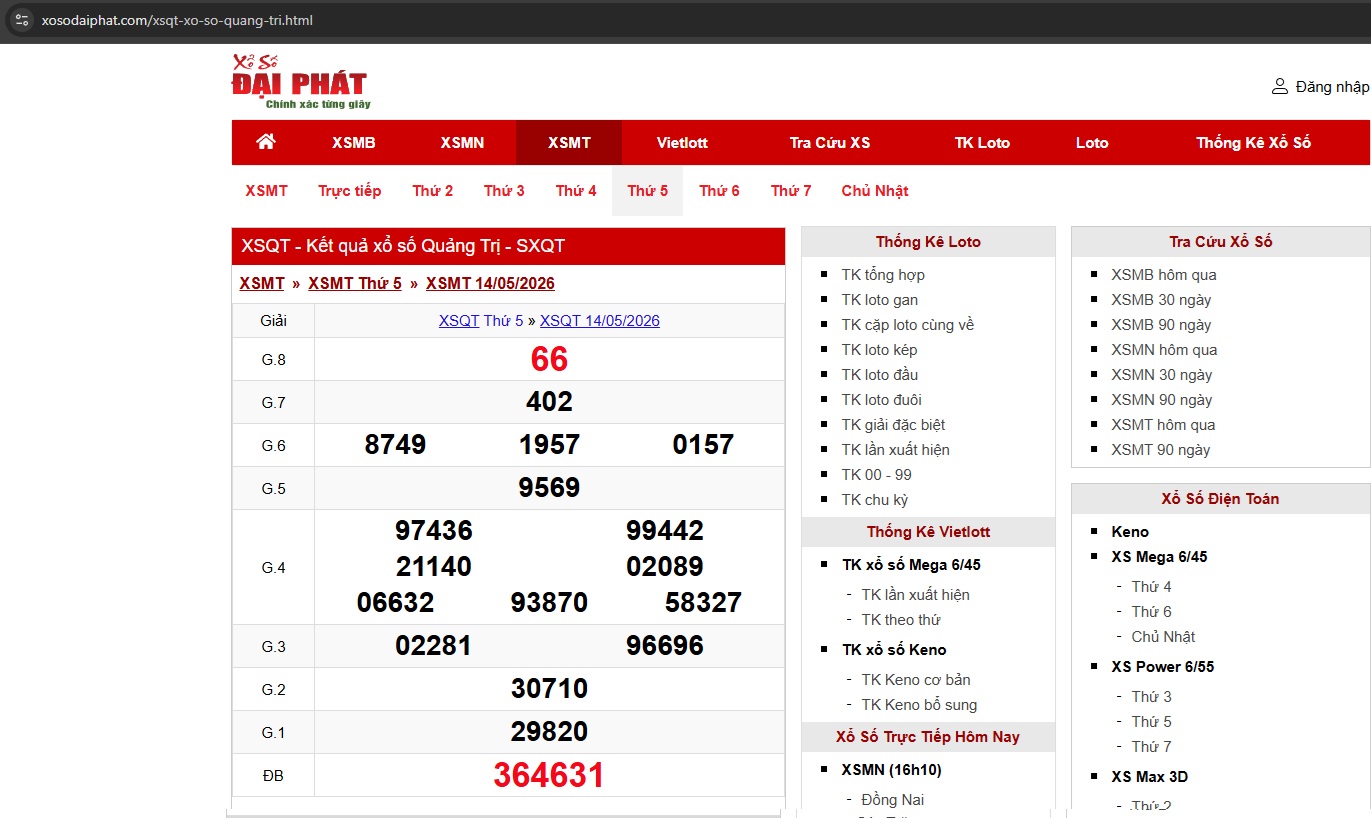Open the XSMN menu item
1371x818 pixels.
point(462,143)
